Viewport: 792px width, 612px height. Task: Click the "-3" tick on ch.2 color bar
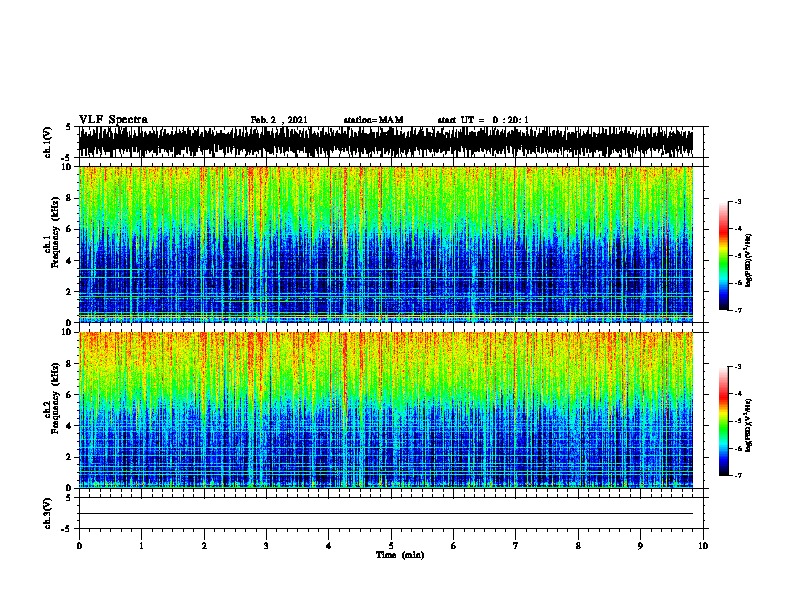tap(737, 367)
